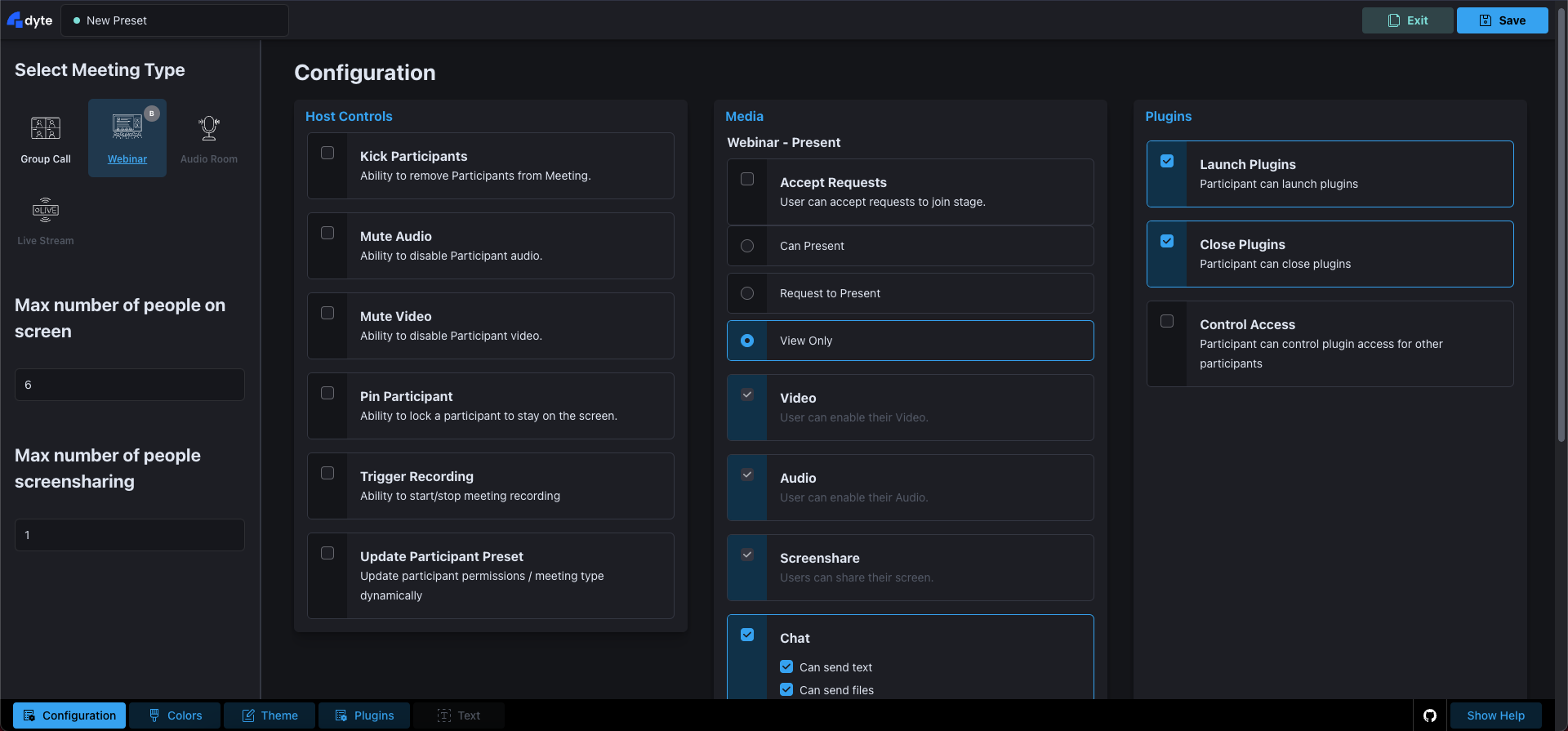Click the Exit button
1568x731 pixels.
1407,20
